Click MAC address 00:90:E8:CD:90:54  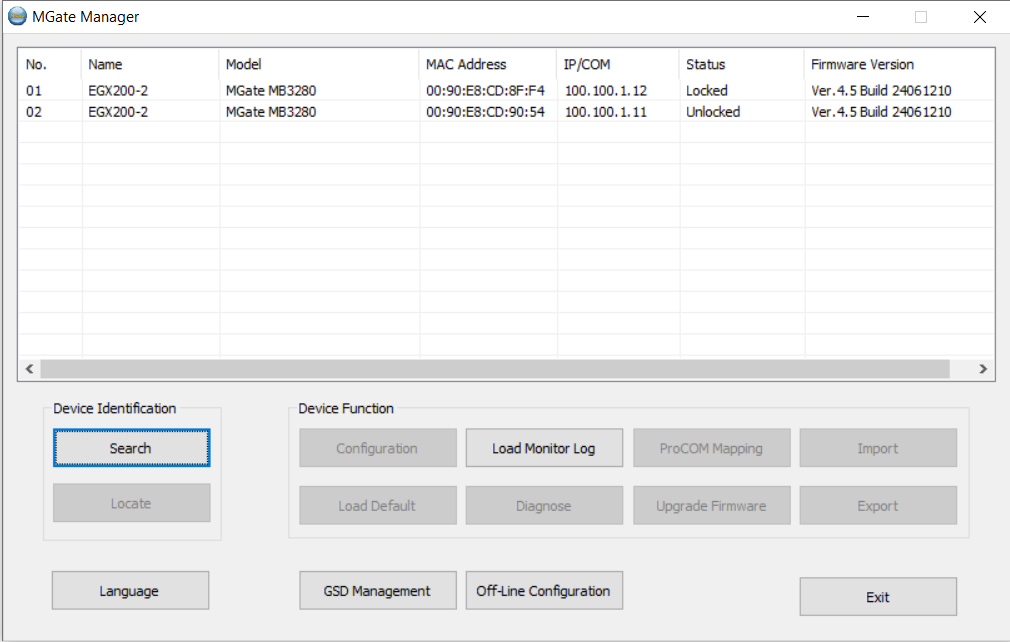(x=485, y=111)
